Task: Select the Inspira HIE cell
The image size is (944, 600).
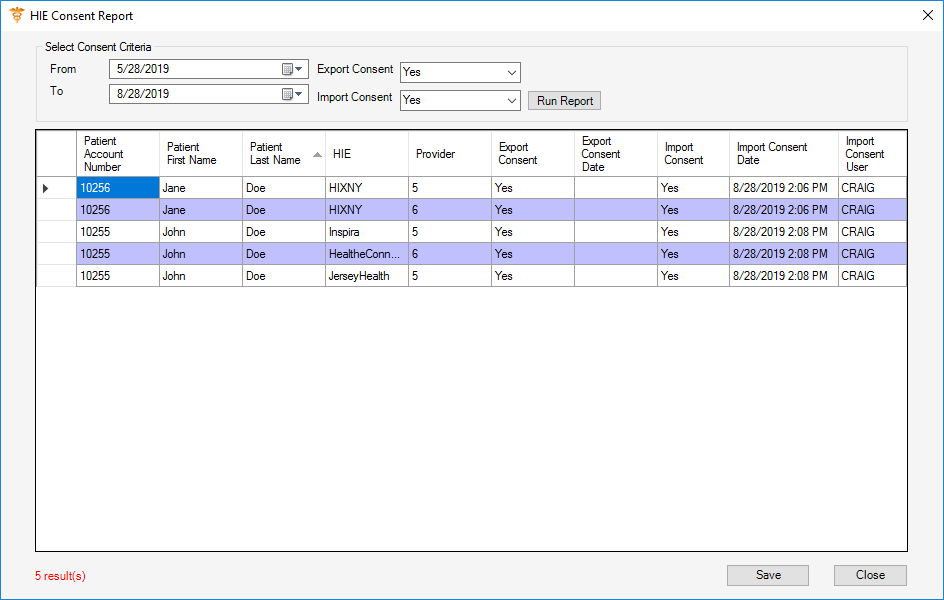Action: click(366, 232)
